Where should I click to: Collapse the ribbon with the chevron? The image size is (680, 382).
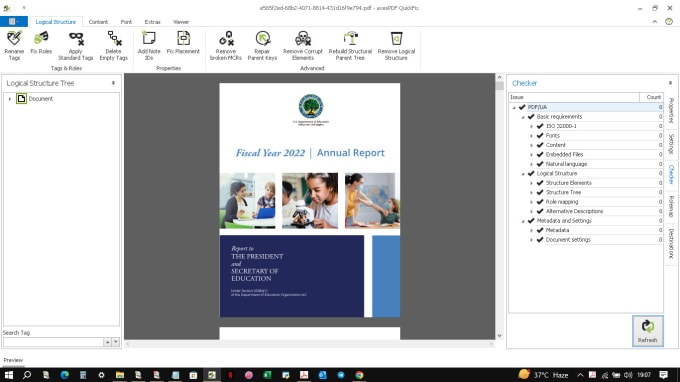tap(654, 22)
